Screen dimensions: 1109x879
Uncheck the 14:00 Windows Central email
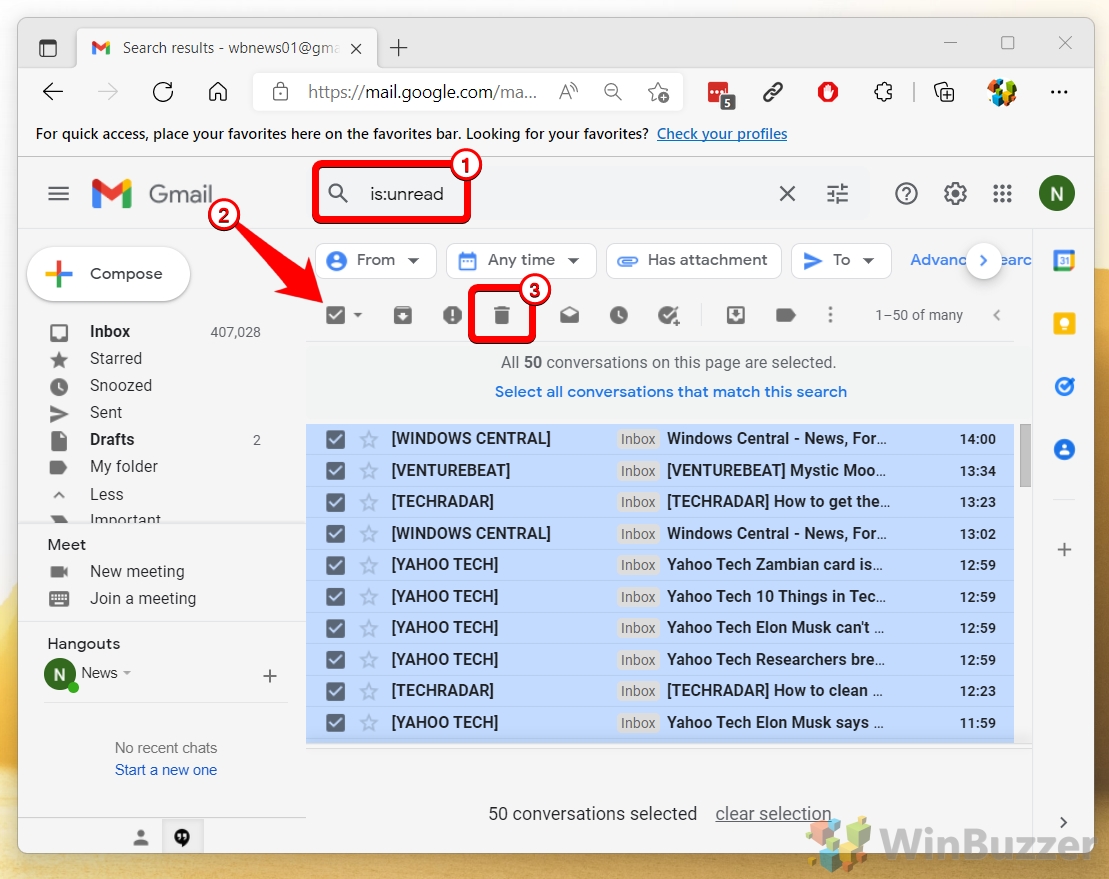point(335,439)
